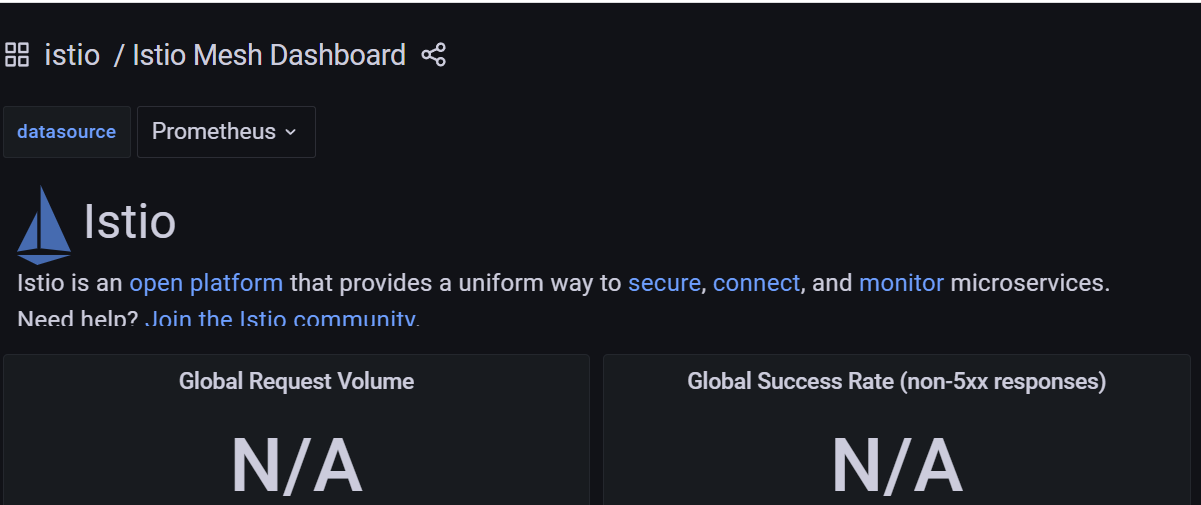The height and width of the screenshot is (505, 1201).
Task: Open the istio folder breadcrumb
Action: click(72, 55)
